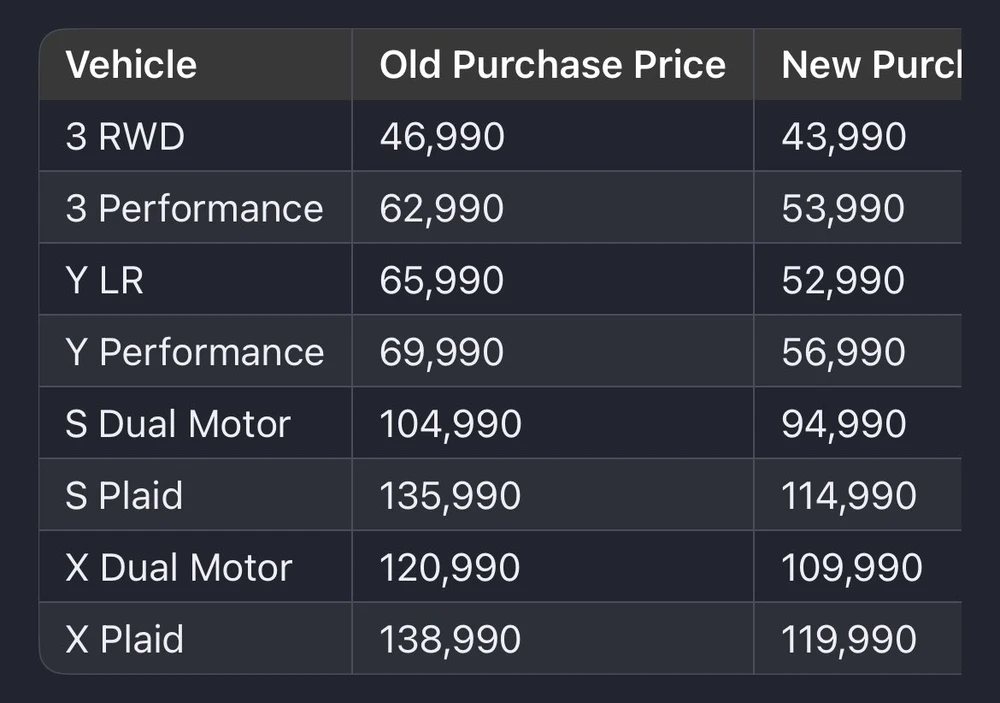1000x703 pixels.
Task: Select the 3 RWD vehicle cell
Action: pyautogui.click(x=125, y=137)
